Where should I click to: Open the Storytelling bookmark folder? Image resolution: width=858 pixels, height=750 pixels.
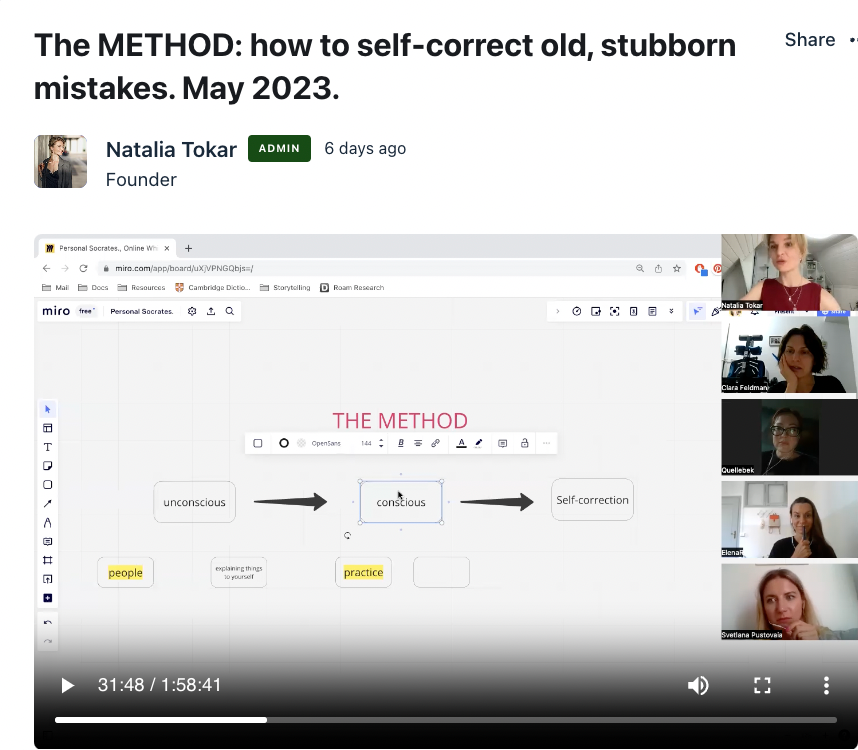click(285, 287)
